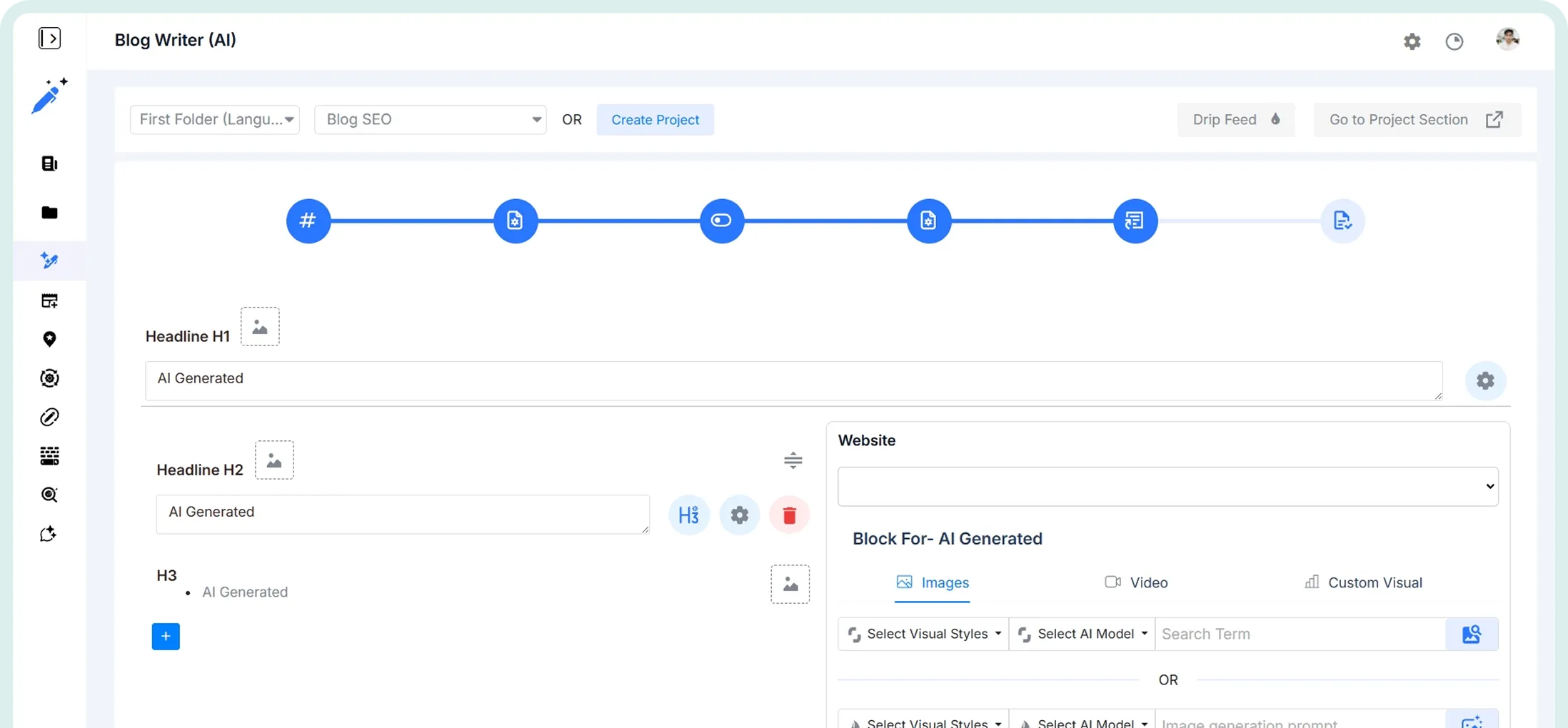Click the toggle step icon in progress bar
Image resolution: width=1568 pixels, height=728 pixels.
click(721, 221)
